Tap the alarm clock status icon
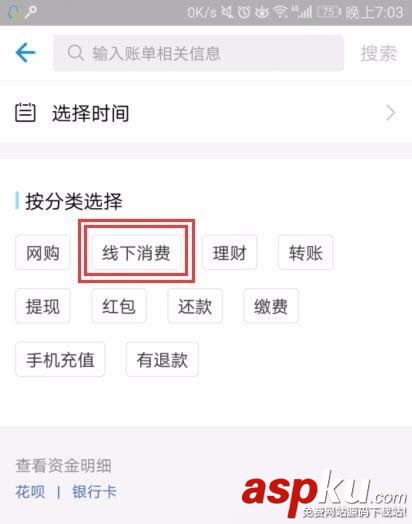Image resolution: width=412 pixels, height=524 pixels. pos(244,12)
